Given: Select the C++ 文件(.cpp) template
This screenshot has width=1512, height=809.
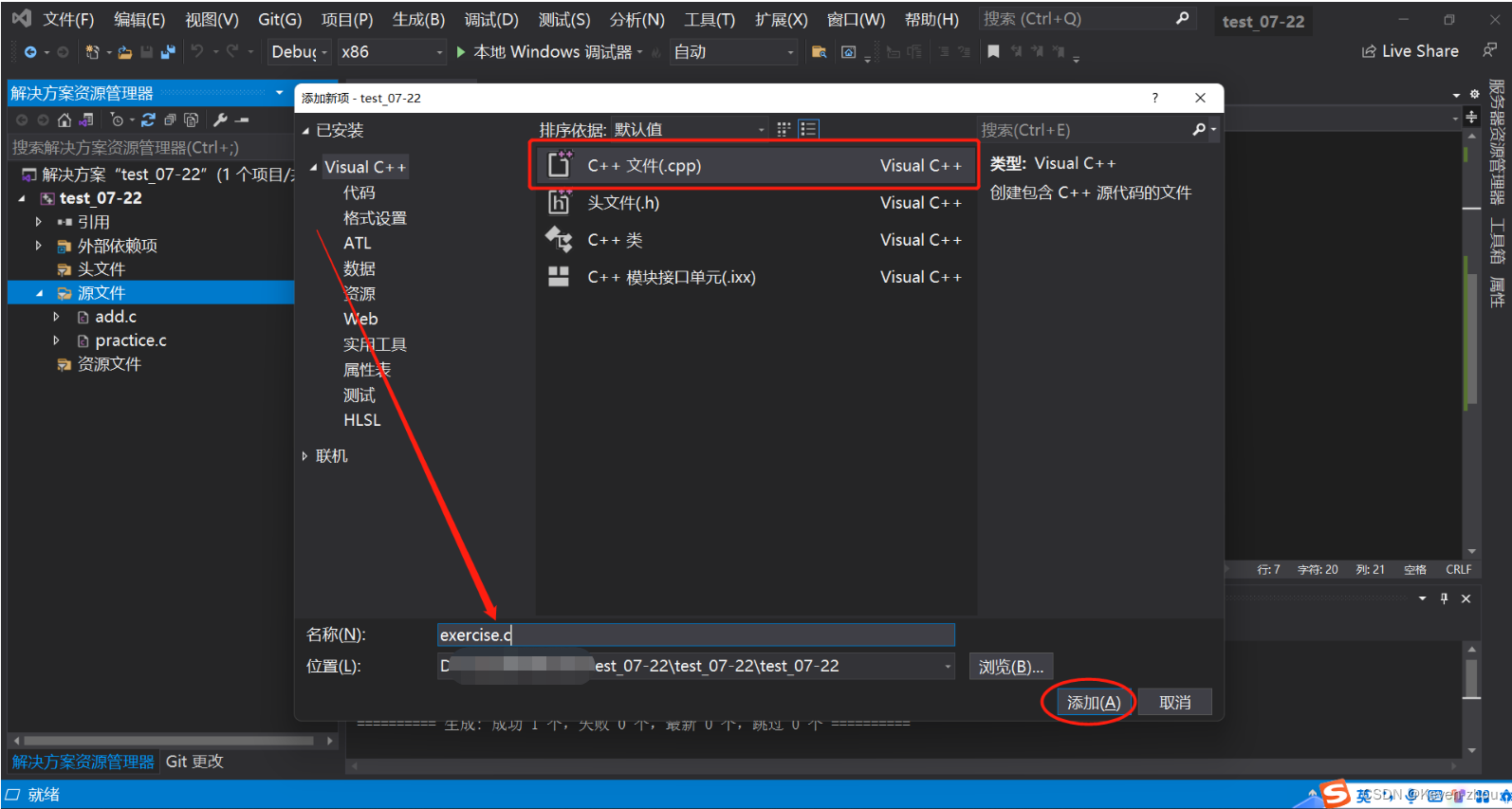Looking at the screenshot, I should 756,166.
